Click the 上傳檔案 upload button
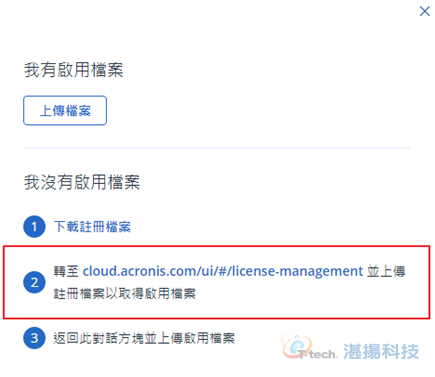This screenshot has height=377, width=435. (65, 111)
